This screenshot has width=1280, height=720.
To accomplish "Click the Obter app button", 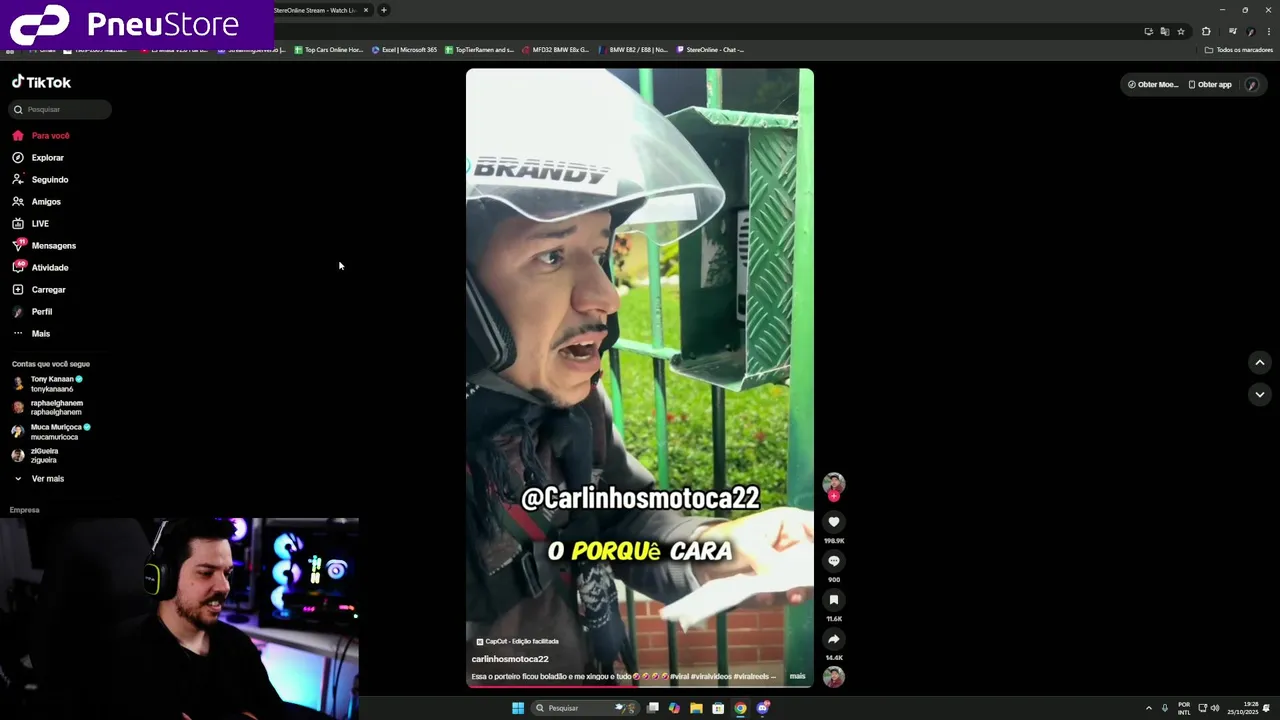I will point(1210,85).
